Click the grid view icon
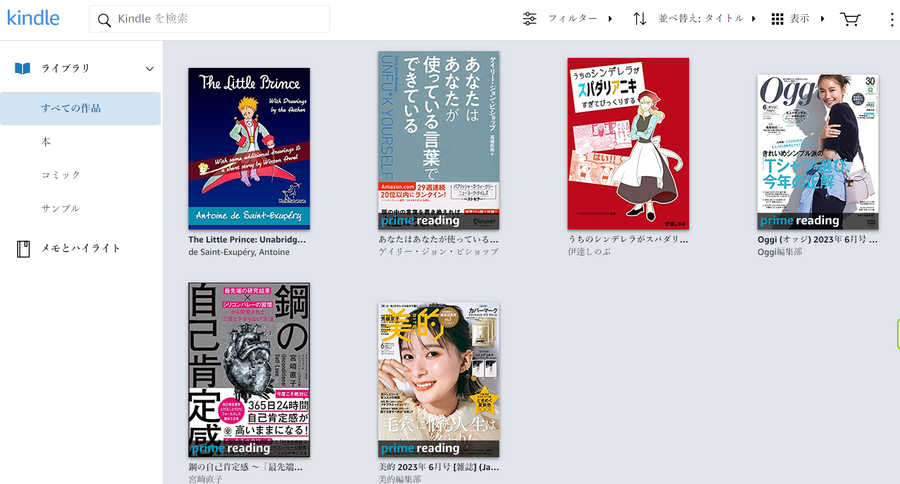The width and height of the screenshot is (900, 484). 777,19
